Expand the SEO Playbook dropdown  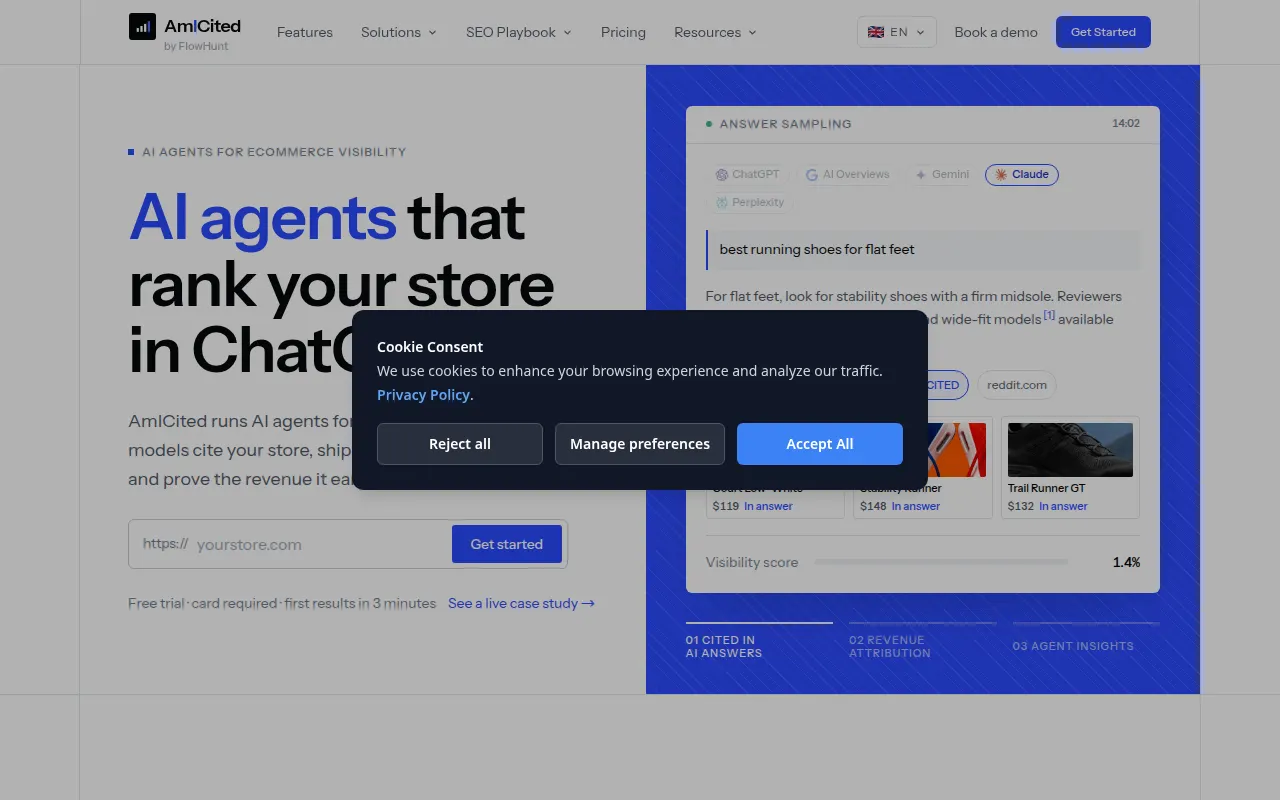click(519, 32)
